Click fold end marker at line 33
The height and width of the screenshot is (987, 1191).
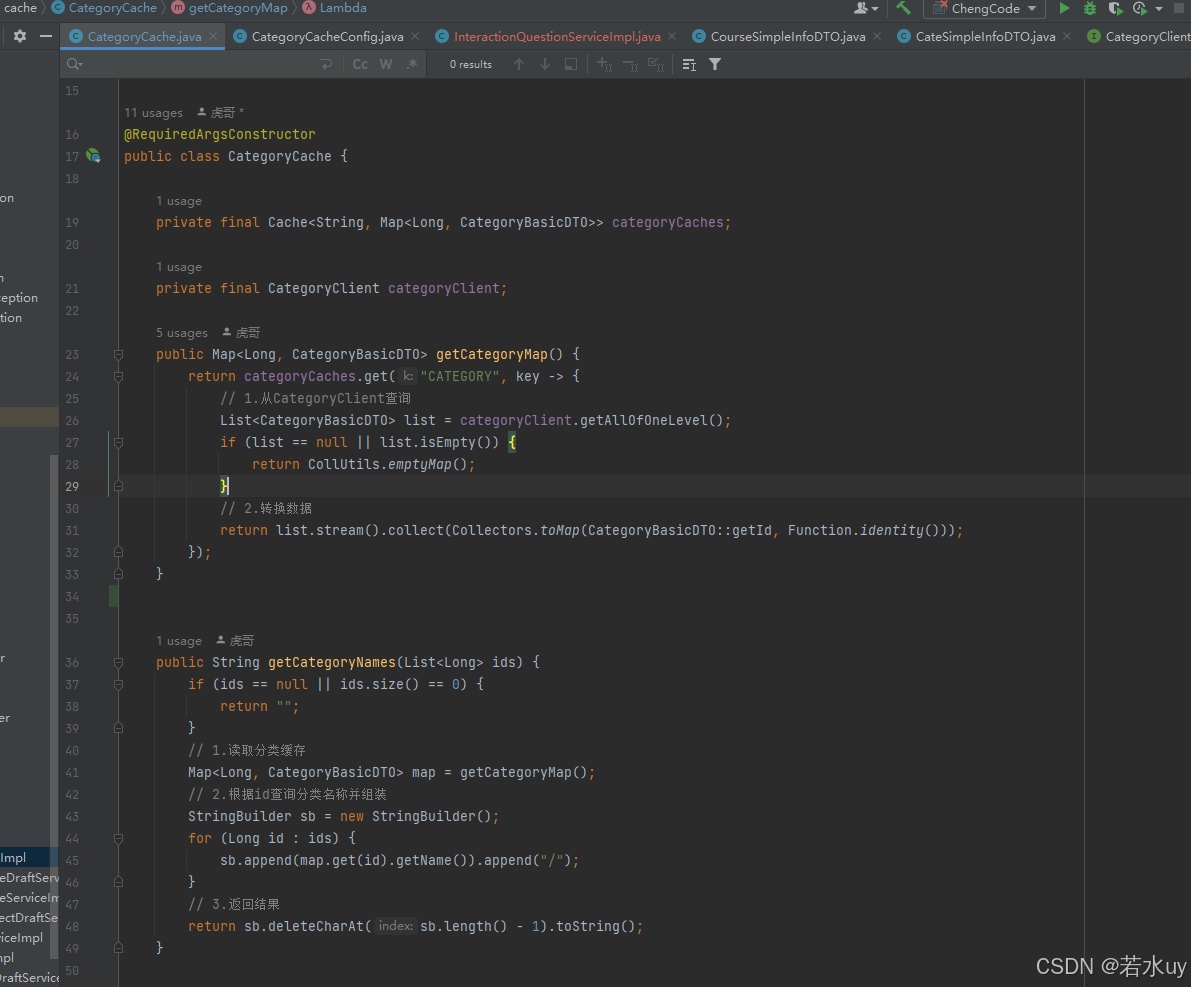118,574
